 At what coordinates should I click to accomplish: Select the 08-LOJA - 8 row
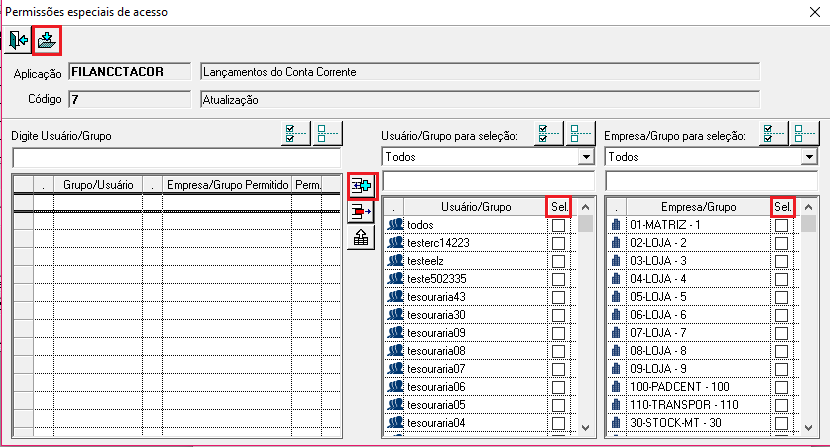coord(703,351)
